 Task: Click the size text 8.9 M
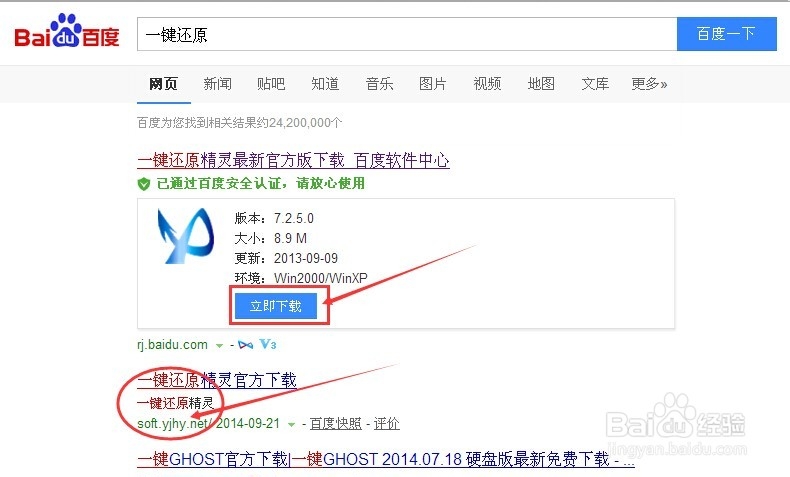click(x=290, y=238)
